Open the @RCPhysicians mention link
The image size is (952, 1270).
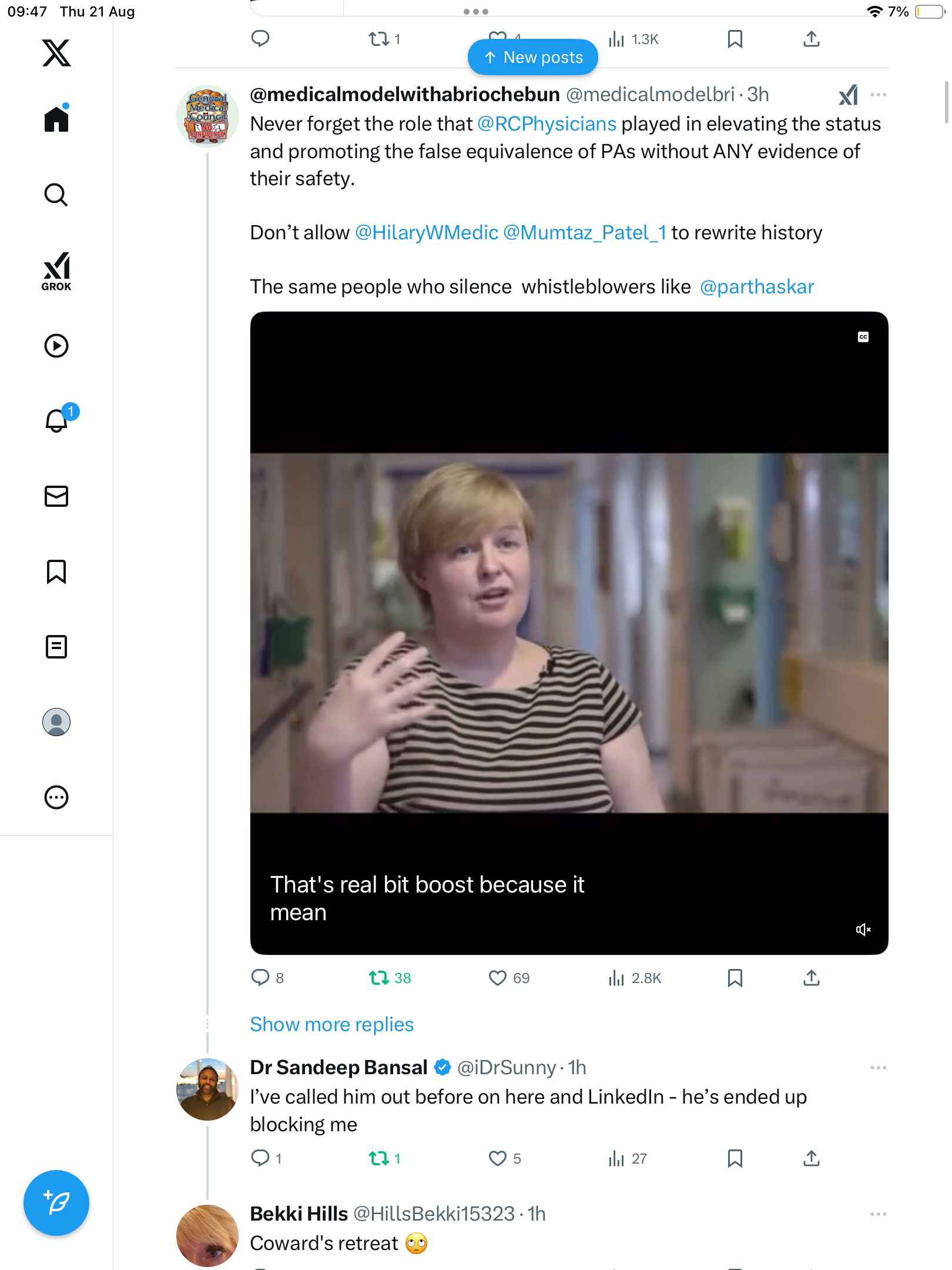[x=547, y=124]
